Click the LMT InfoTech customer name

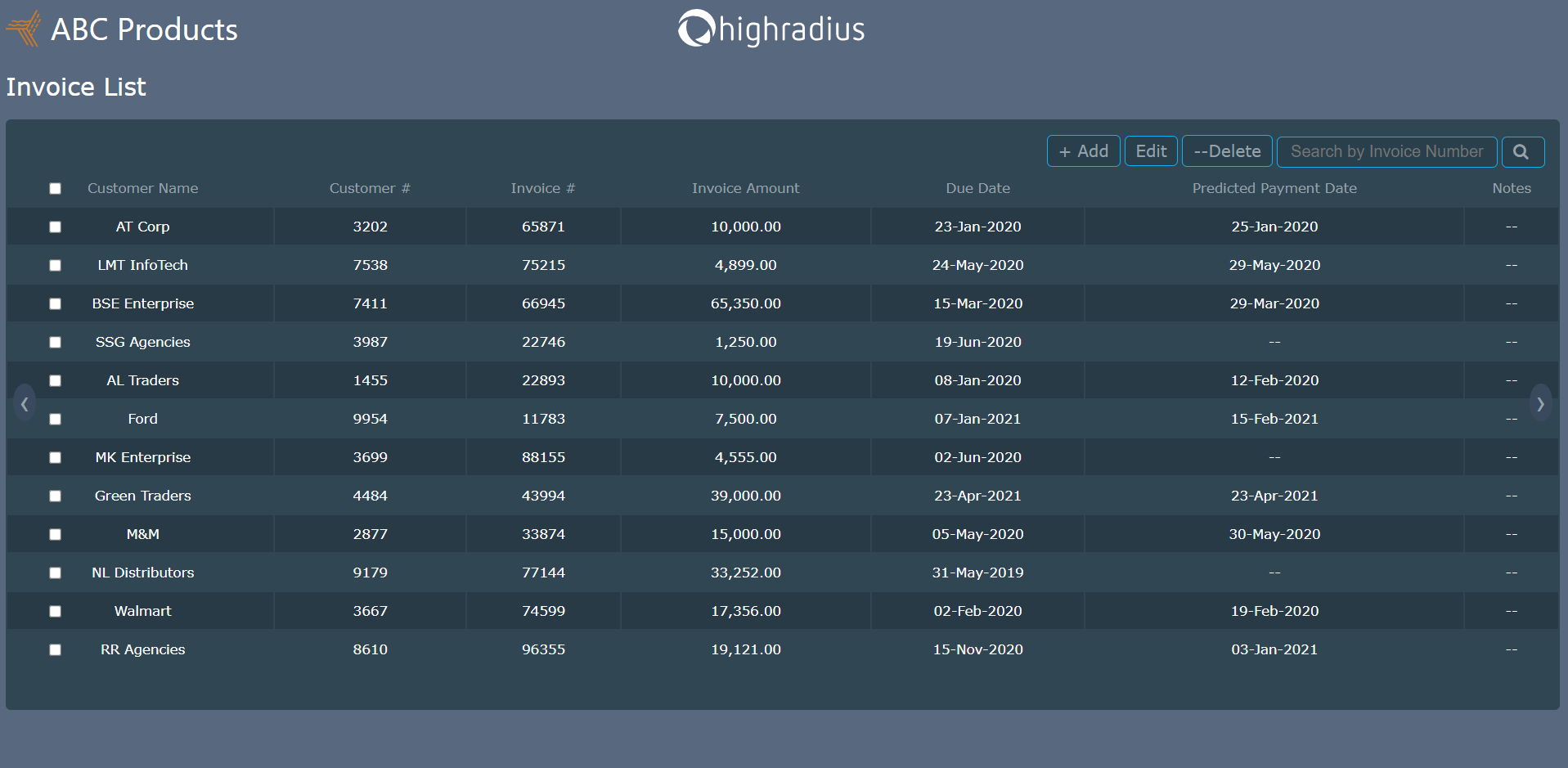pos(142,265)
